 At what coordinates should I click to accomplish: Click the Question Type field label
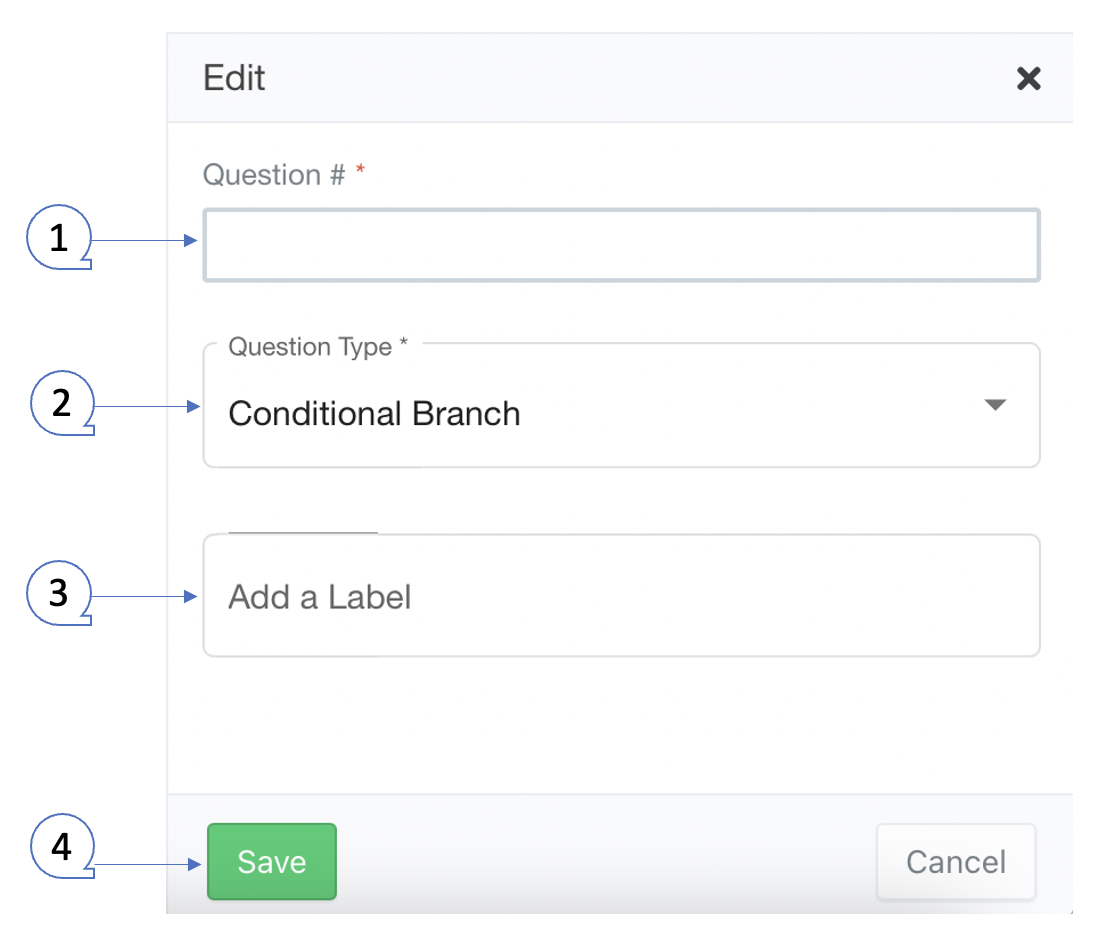click(300, 347)
